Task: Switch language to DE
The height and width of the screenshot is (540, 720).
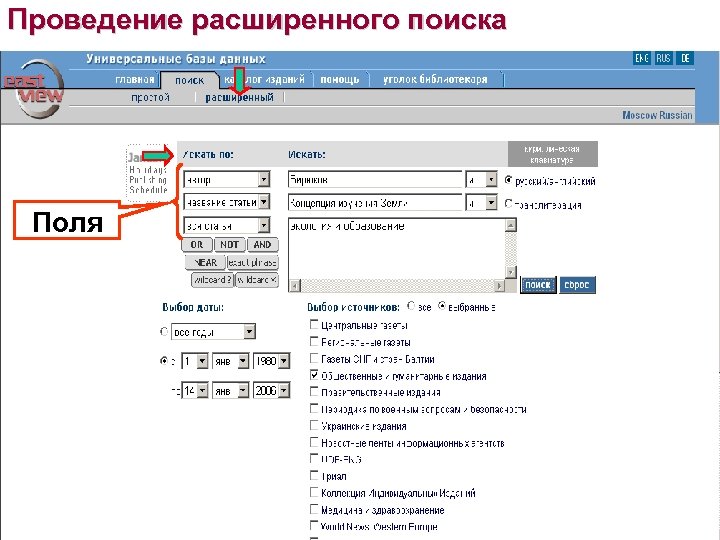Action: pos(685,58)
